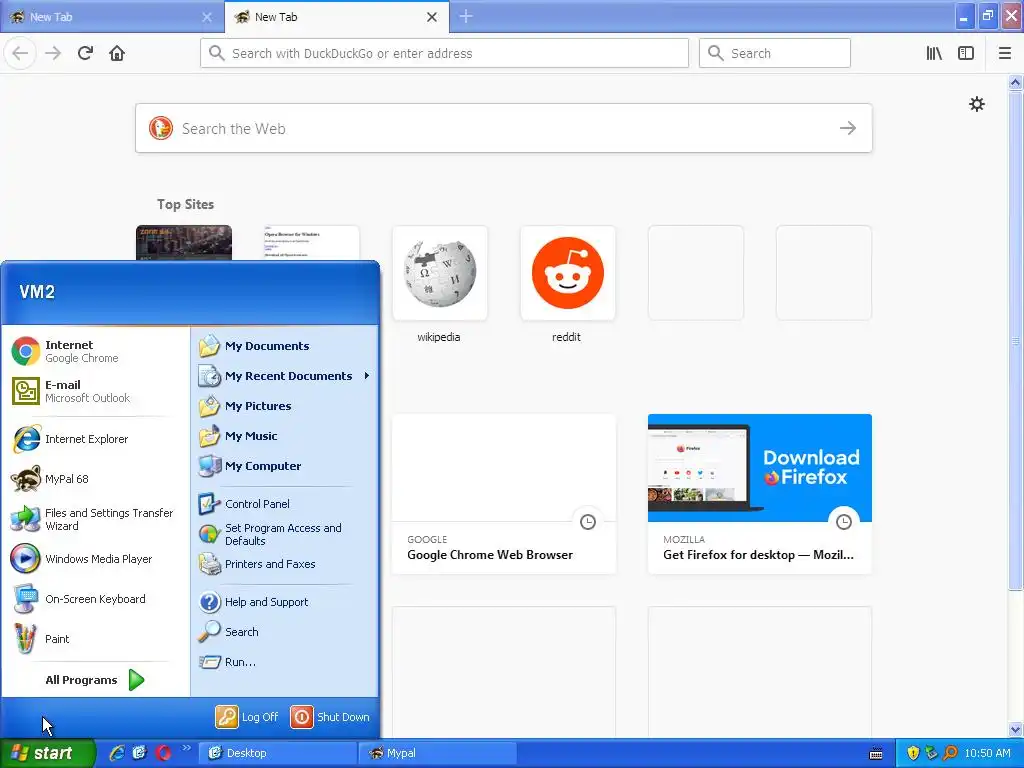Launch Paint from Start menu
The width and height of the screenshot is (1024, 768).
(x=95, y=639)
